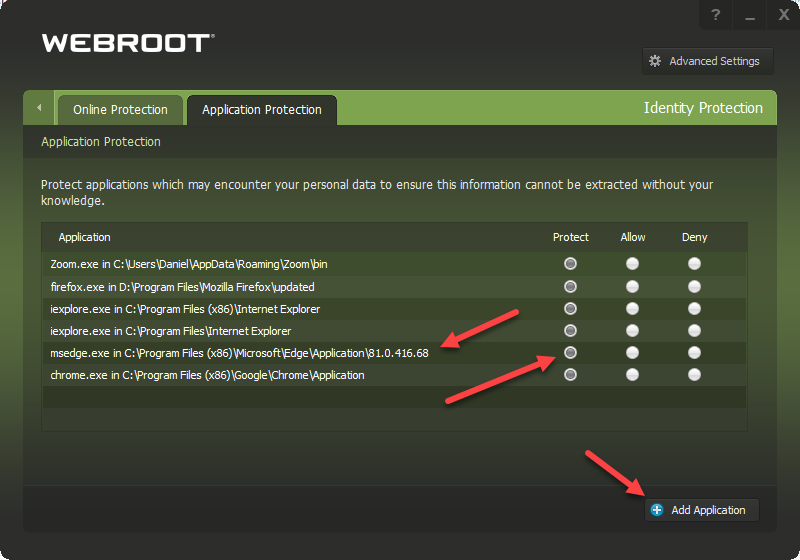
Task: Click the help question mark icon
Action: (716, 15)
